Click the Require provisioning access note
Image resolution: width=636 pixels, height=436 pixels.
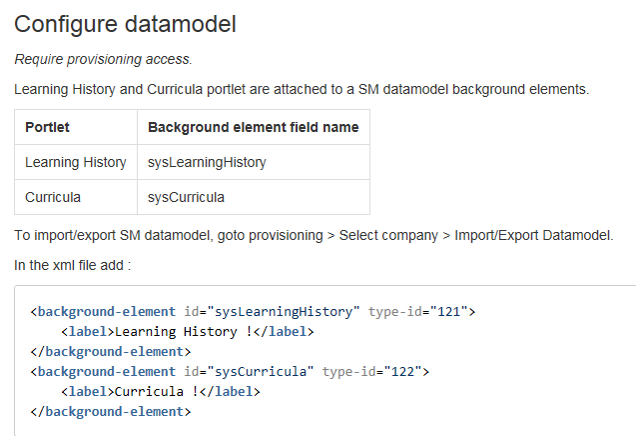[103, 60]
